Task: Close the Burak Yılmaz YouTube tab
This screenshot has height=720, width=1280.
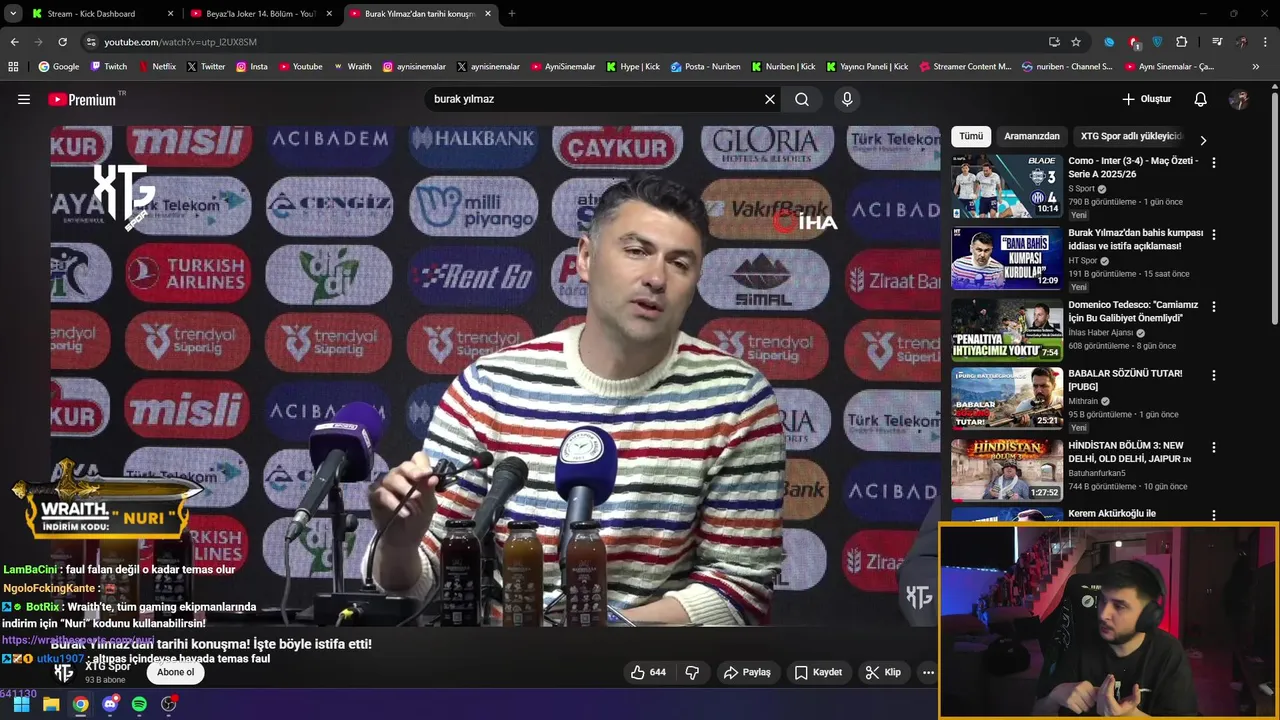Action: 488,14
